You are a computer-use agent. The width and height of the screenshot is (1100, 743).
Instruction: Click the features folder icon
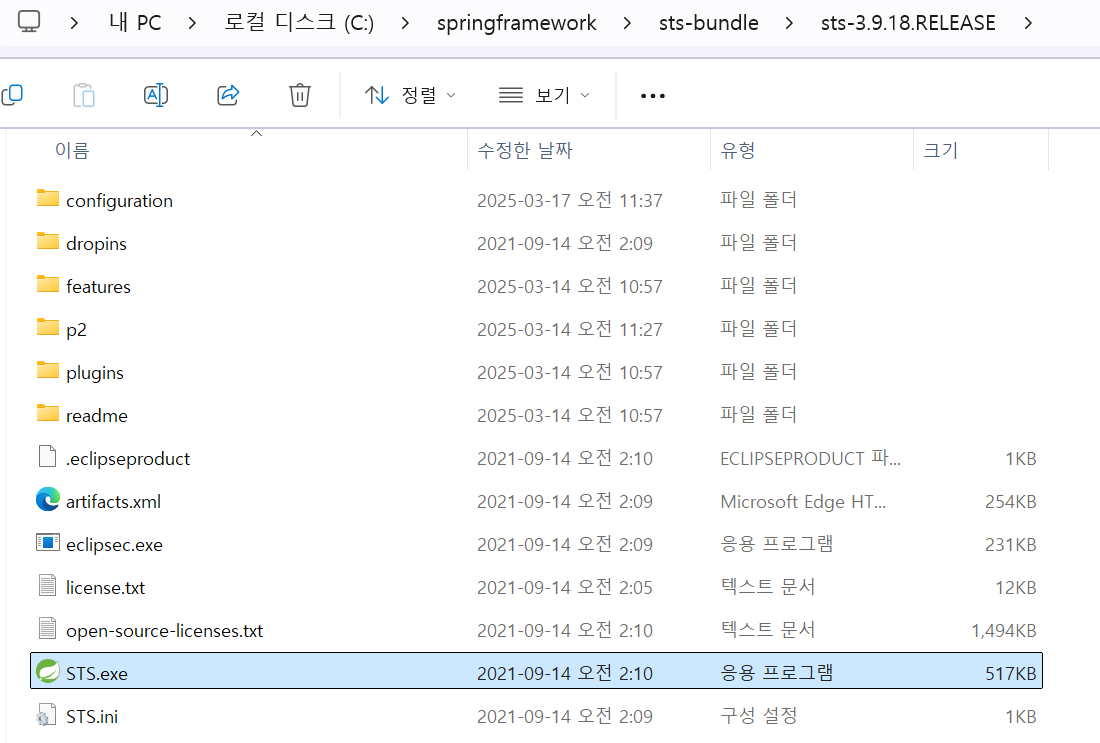[x=48, y=284]
